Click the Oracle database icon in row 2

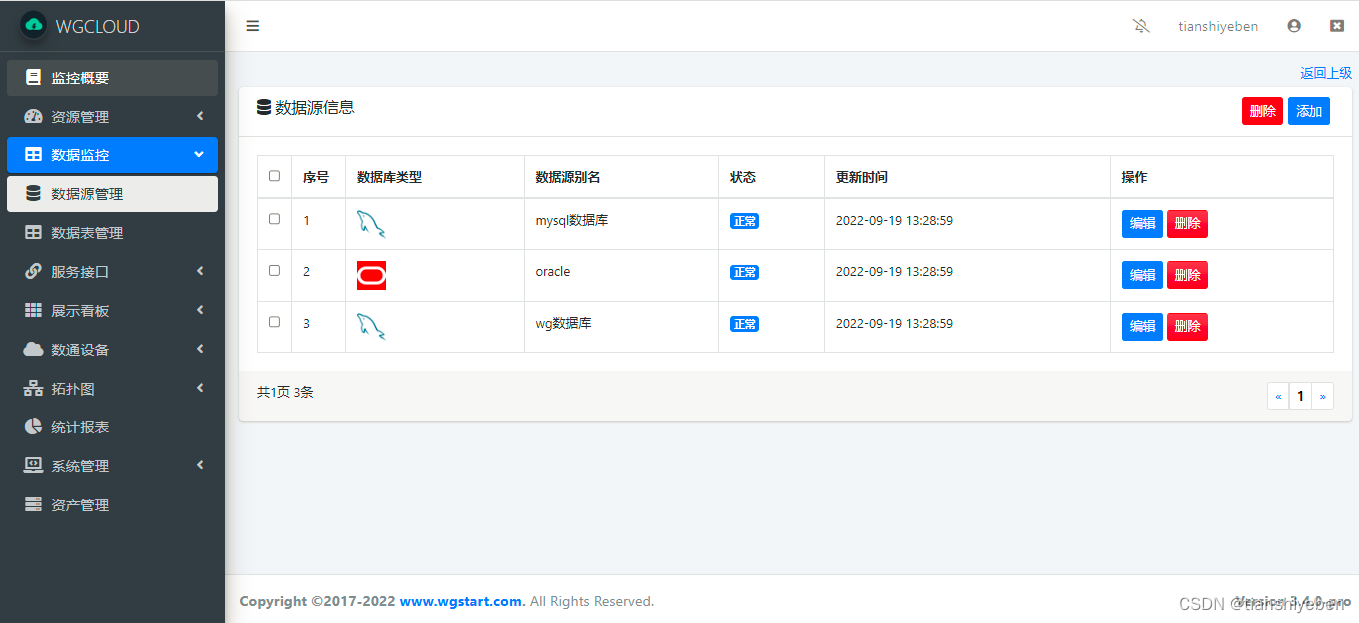click(371, 274)
